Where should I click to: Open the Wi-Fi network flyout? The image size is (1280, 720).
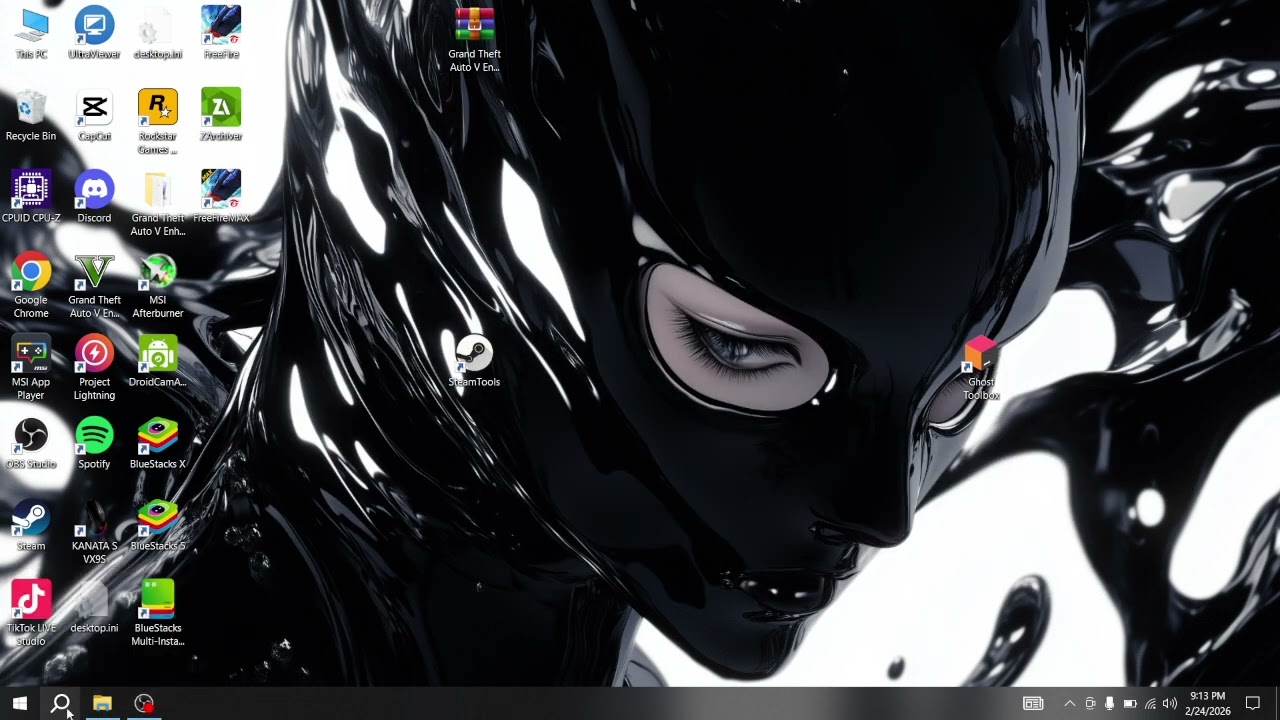point(1150,703)
